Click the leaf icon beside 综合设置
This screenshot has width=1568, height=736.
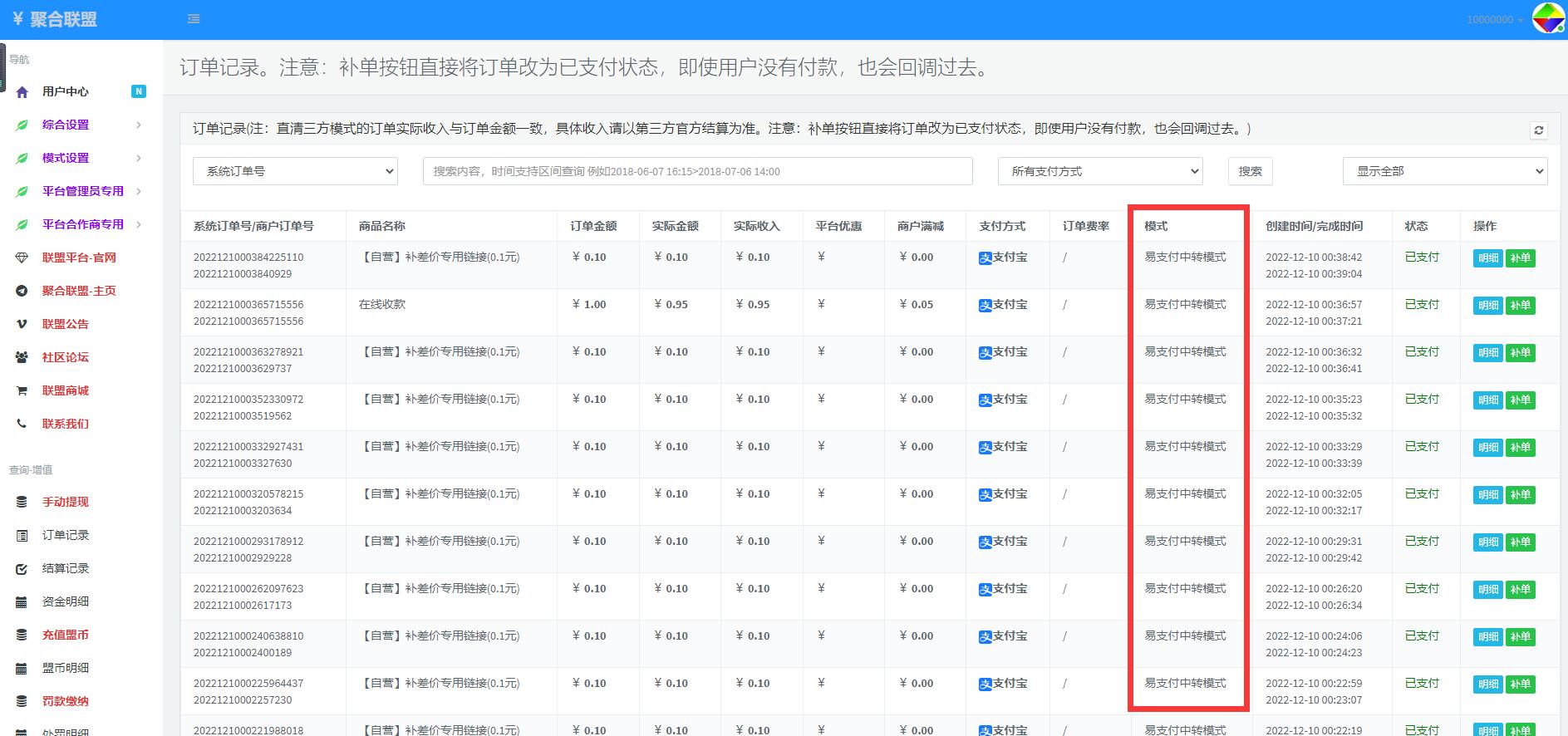click(22, 125)
